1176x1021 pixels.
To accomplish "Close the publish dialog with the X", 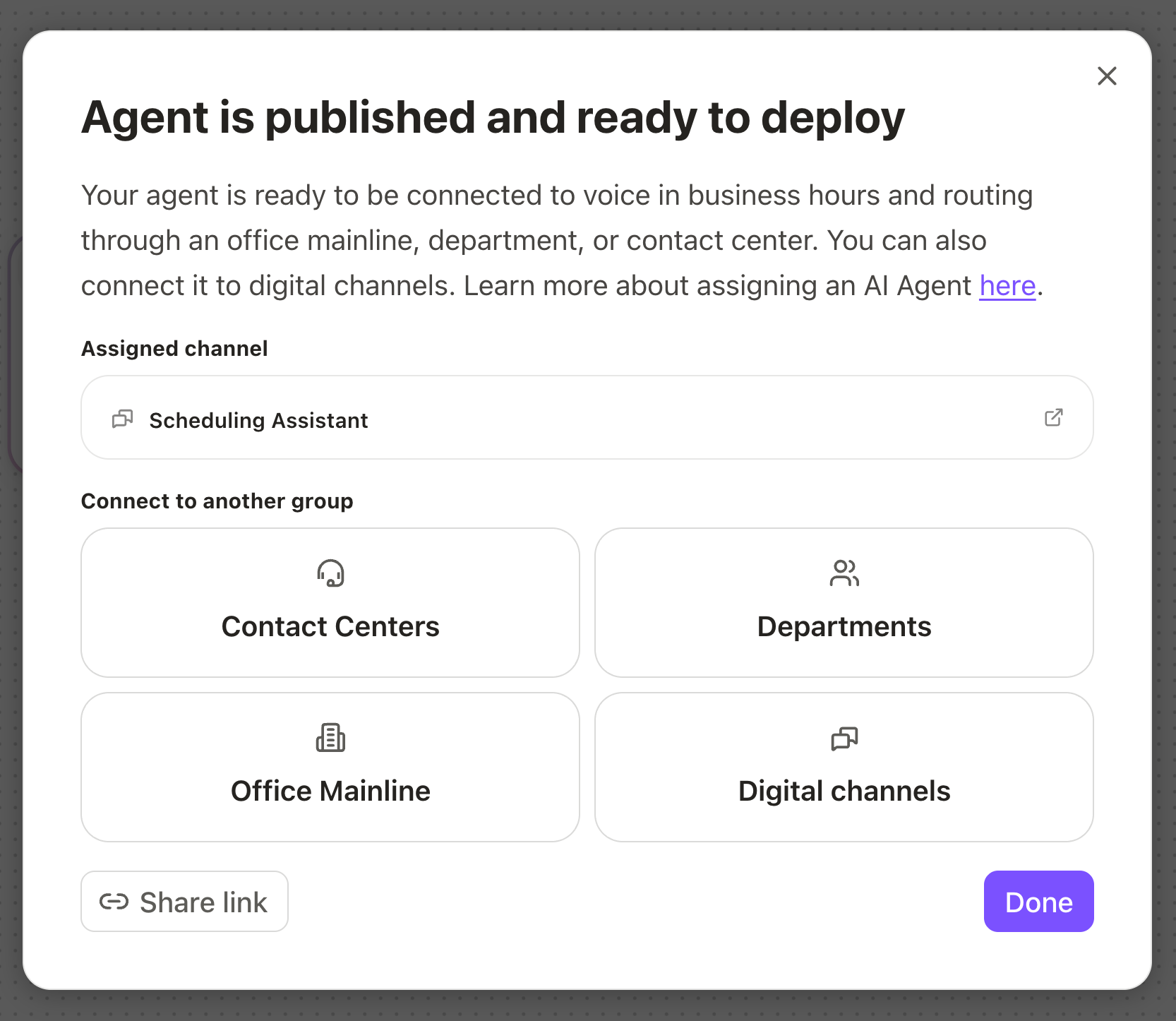I will [x=1107, y=76].
